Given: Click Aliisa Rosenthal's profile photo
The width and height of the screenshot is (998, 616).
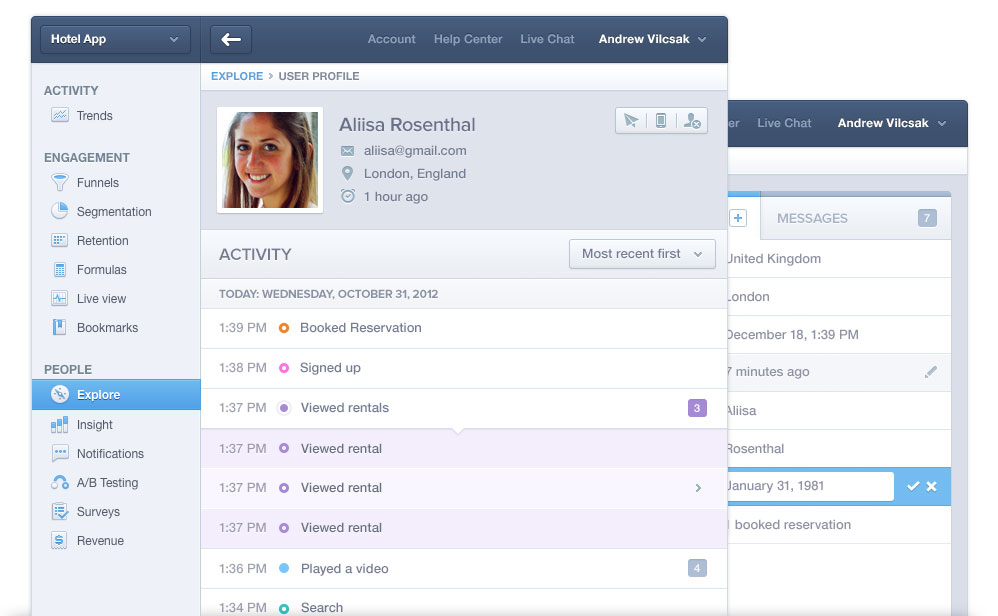Looking at the screenshot, I should (270, 160).
